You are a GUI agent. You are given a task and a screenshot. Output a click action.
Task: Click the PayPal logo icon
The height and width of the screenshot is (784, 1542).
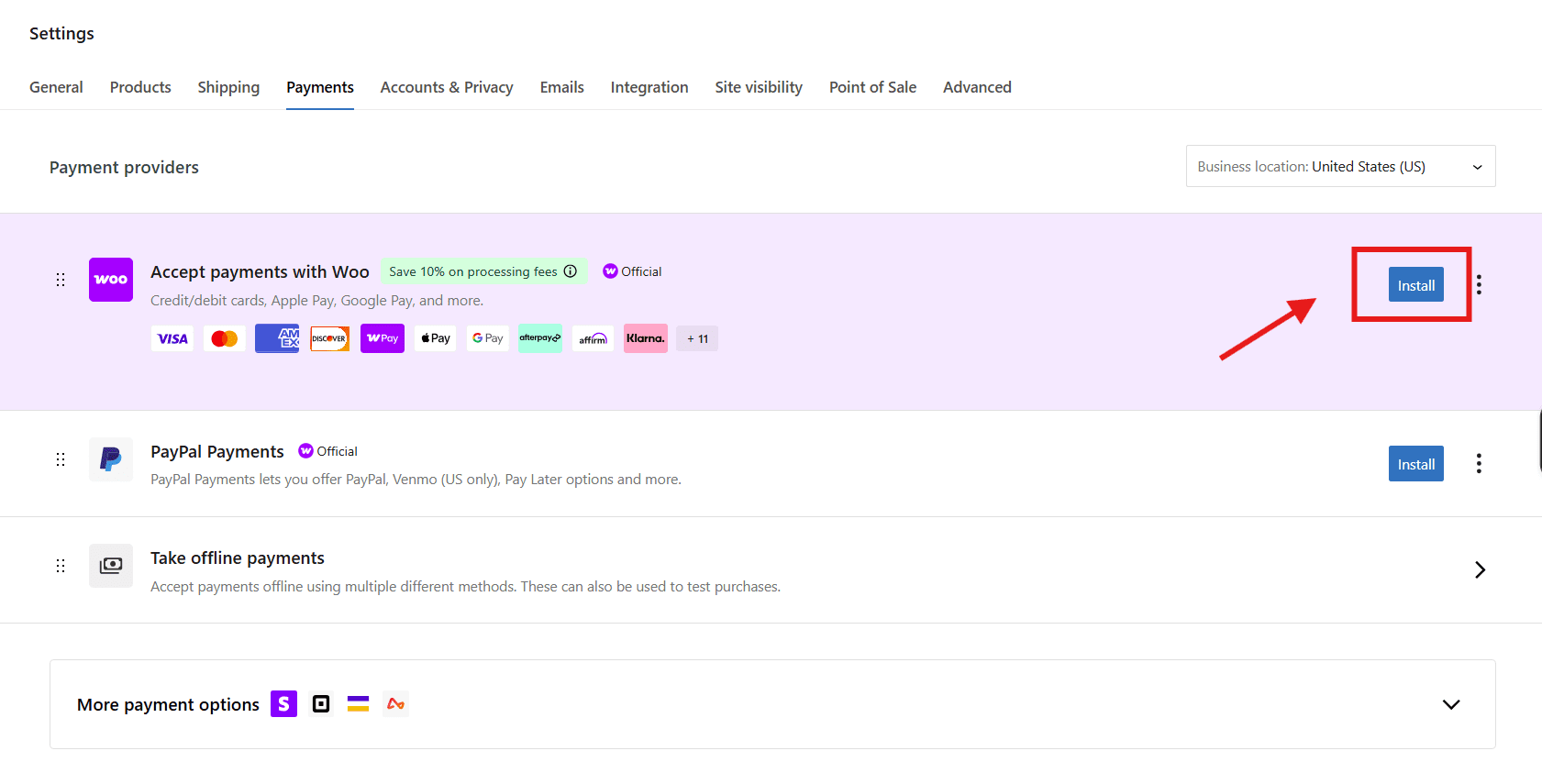pos(111,459)
